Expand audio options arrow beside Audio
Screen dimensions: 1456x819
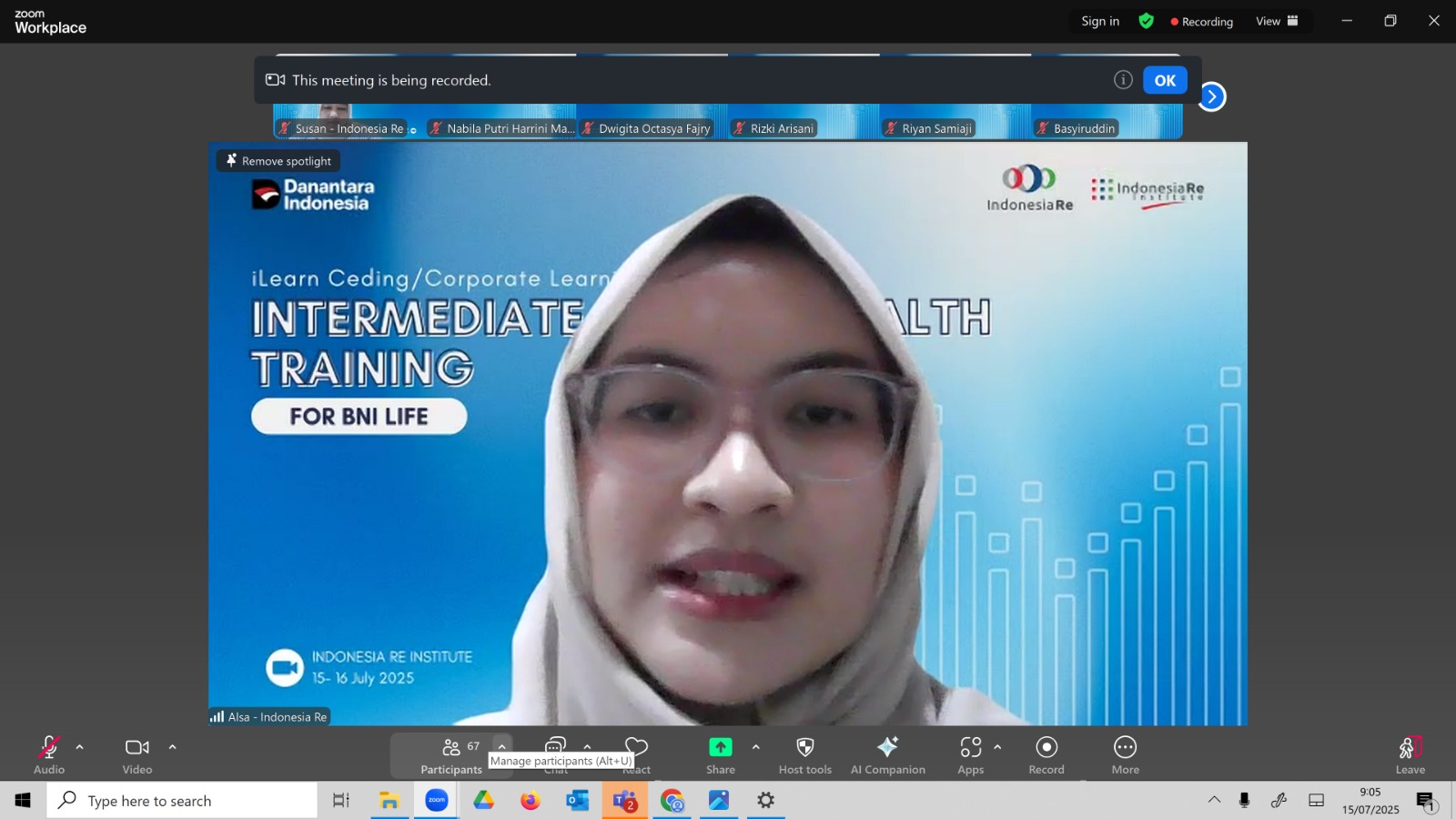coord(79,747)
